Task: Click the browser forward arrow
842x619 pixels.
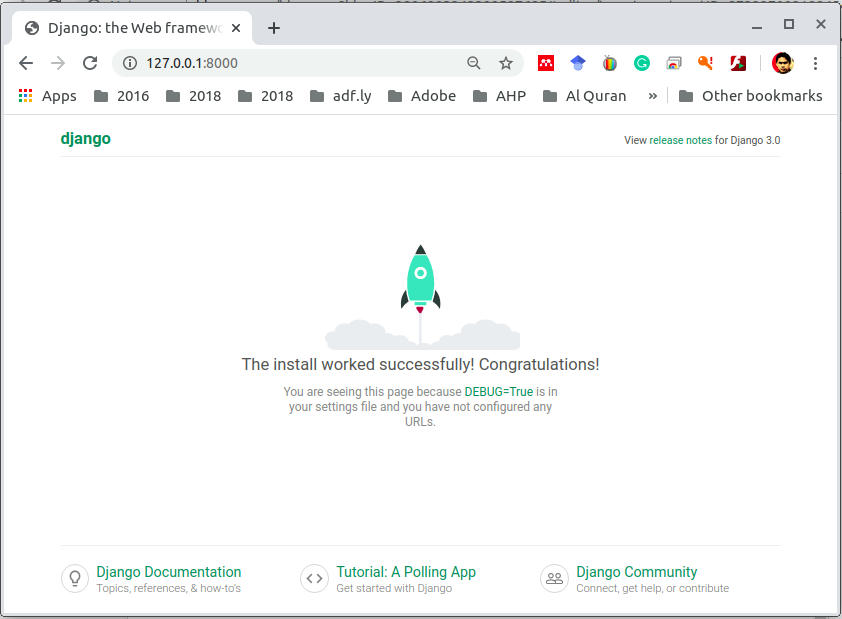Action: (58, 63)
